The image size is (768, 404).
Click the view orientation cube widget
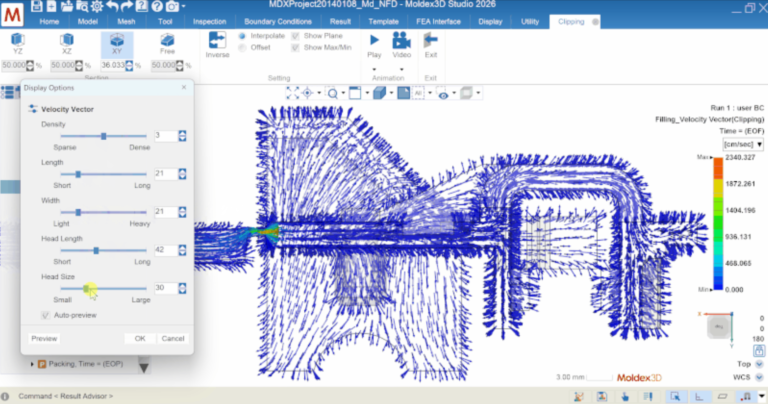(719, 326)
